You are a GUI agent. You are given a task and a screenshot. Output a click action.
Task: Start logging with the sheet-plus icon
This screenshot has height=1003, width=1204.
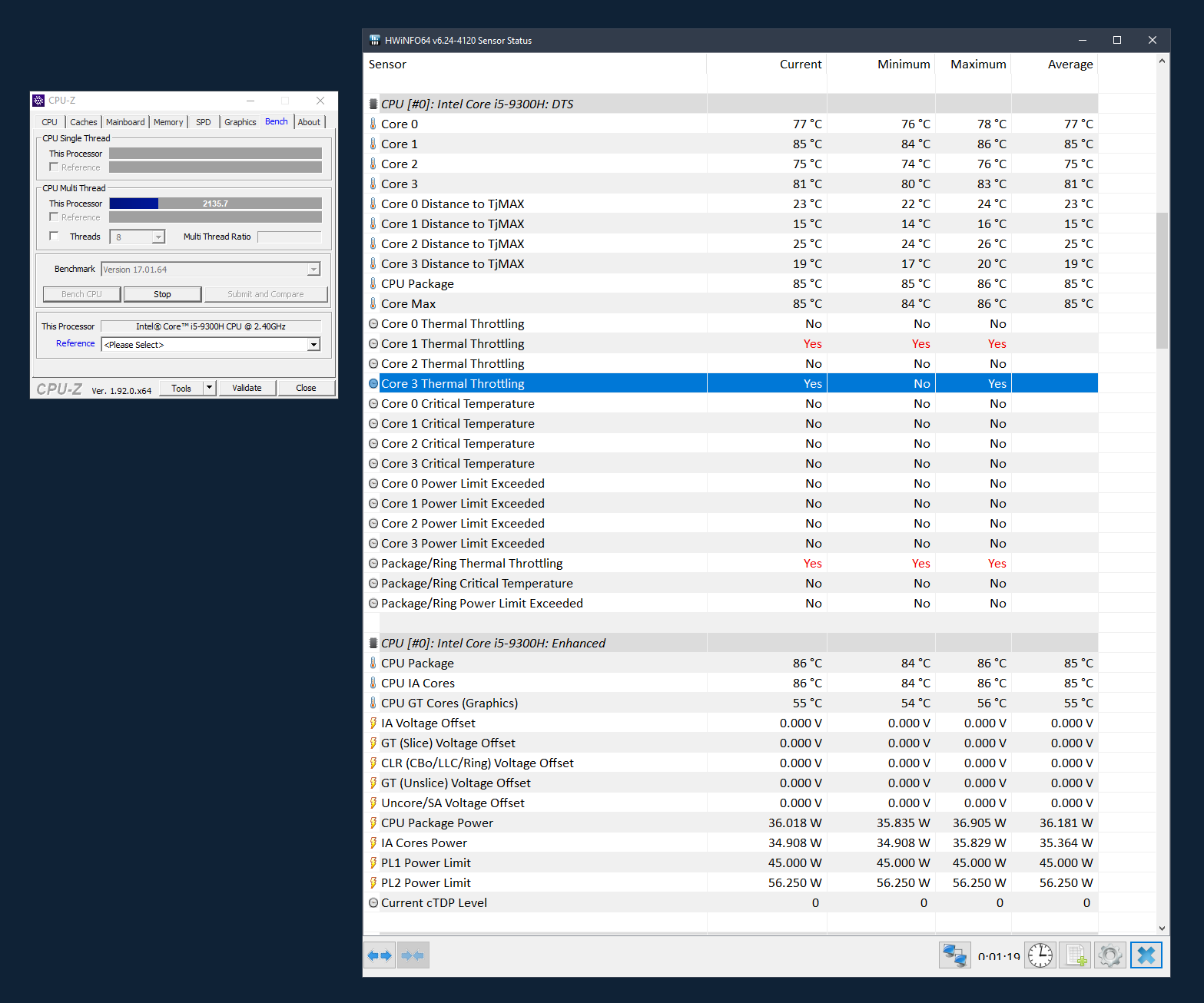coord(1075,955)
